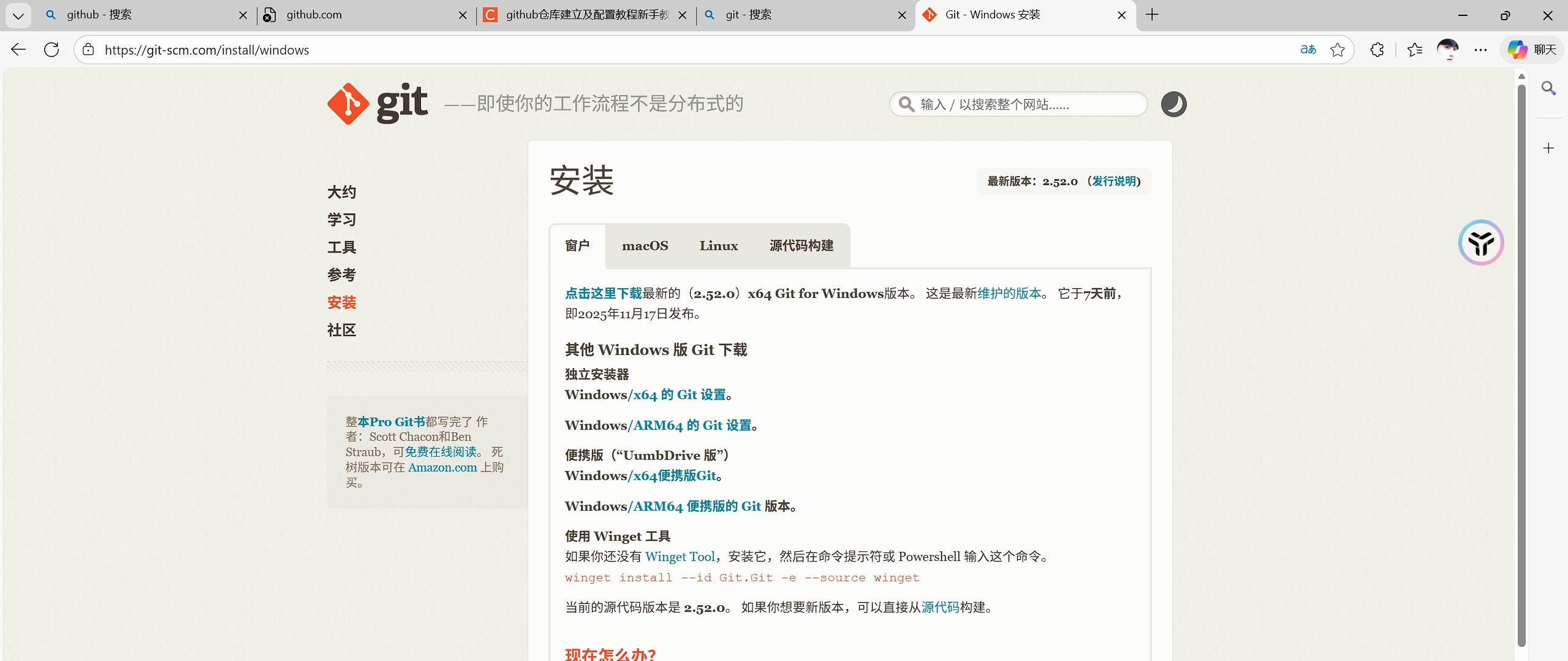Viewport: 1568px width, 661px height.
Task: Open the browser translate icon
Action: [x=1308, y=50]
